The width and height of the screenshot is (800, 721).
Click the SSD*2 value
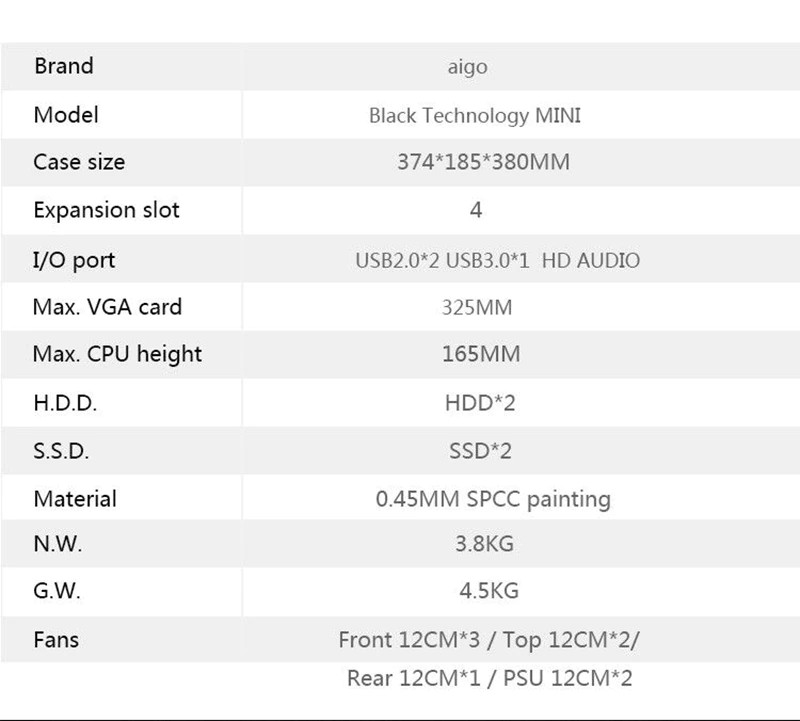pyautogui.click(x=480, y=451)
